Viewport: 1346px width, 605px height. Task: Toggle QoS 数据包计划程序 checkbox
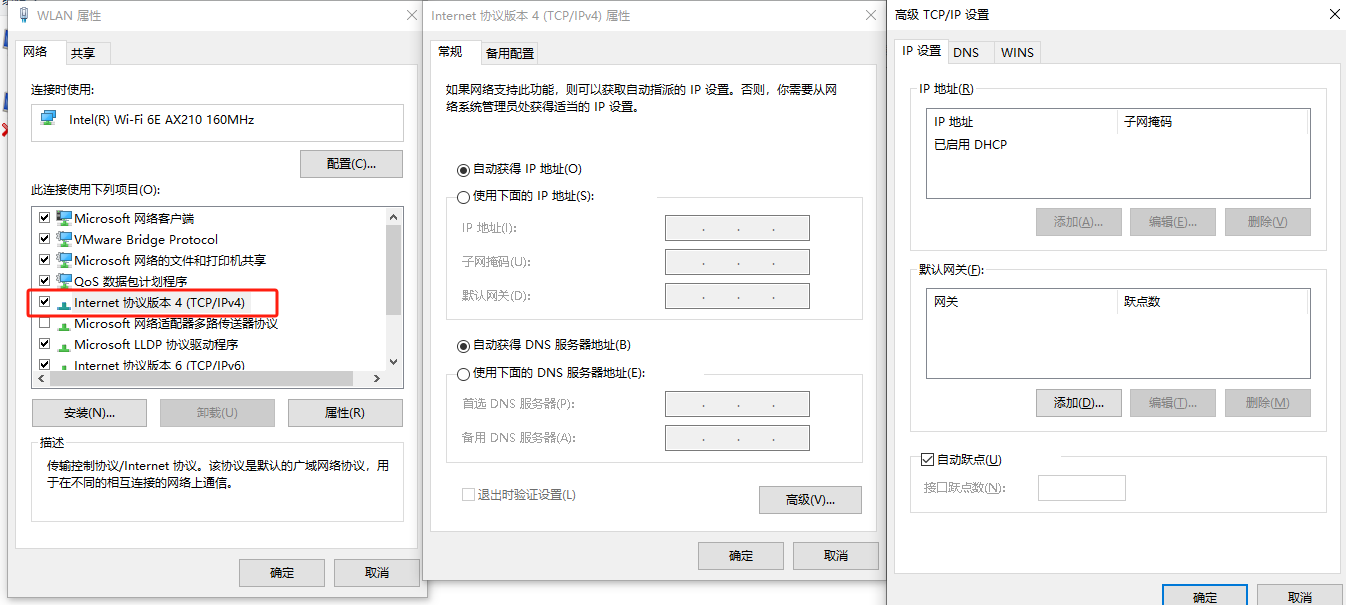(x=44, y=281)
